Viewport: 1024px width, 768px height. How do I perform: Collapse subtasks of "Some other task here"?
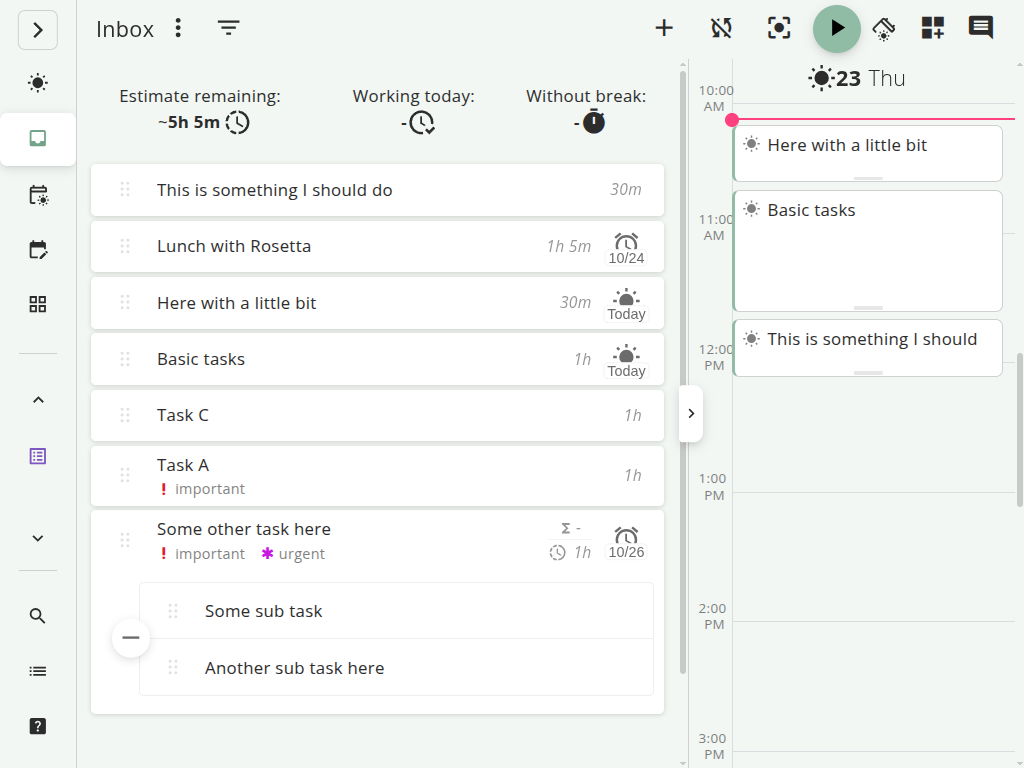coord(130,637)
